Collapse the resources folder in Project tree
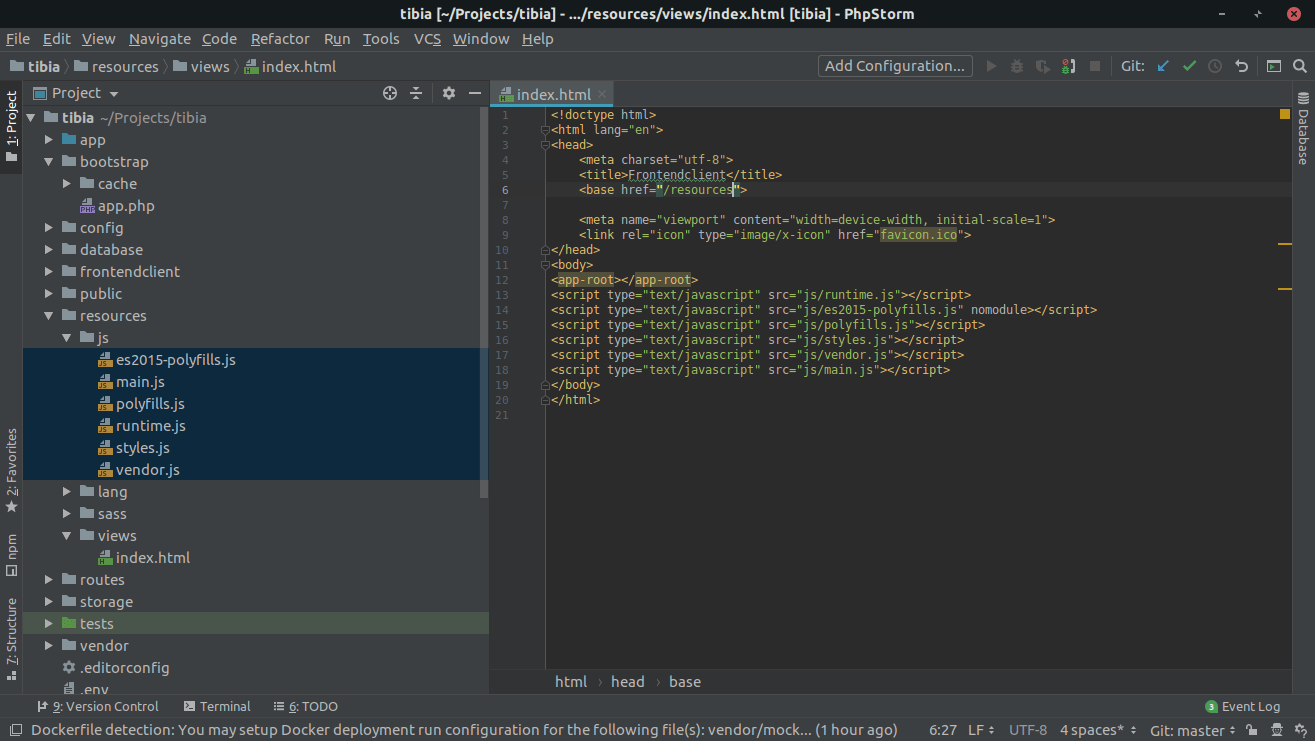 pyautogui.click(x=47, y=315)
